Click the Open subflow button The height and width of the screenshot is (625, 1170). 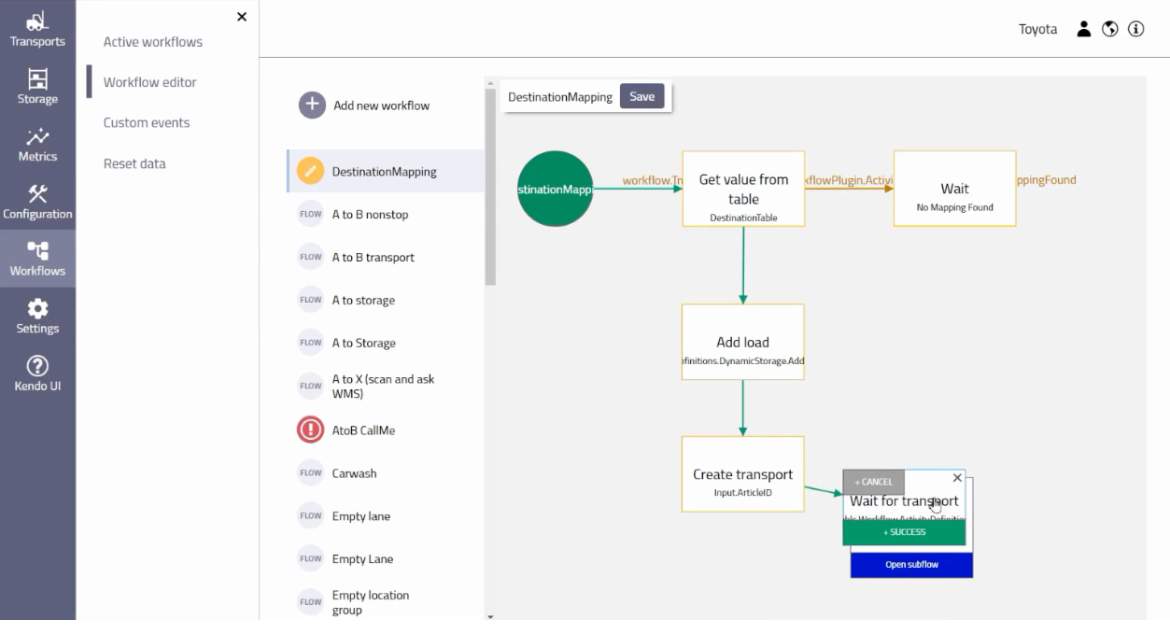click(911, 565)
